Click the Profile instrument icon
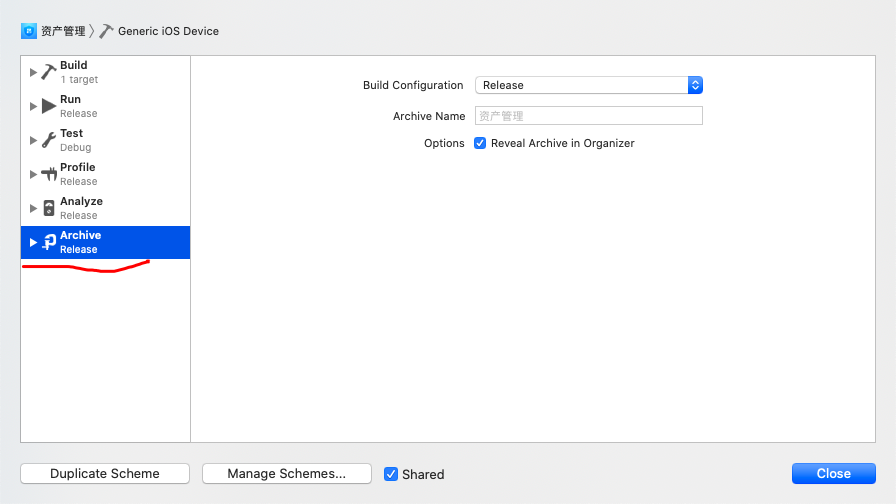Image resolution: width=896 pixels, height=504 pixels. point(49,174)
